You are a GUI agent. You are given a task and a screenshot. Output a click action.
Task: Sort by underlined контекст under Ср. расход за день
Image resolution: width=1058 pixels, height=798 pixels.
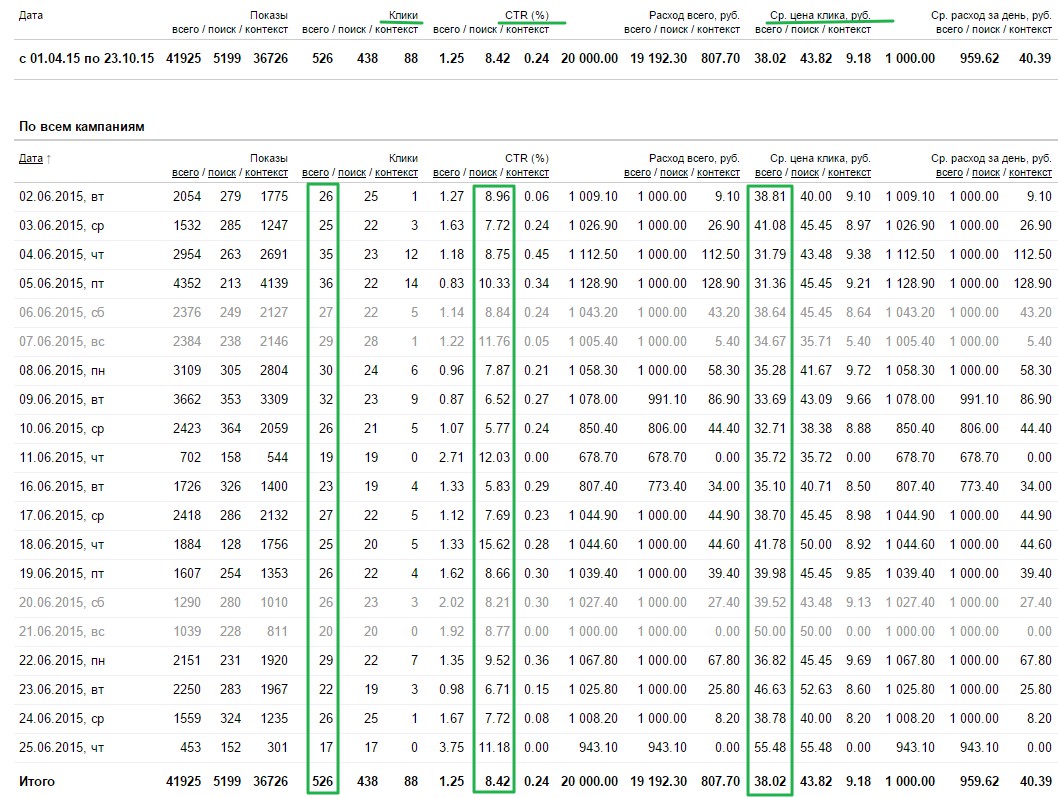[1030, 173]
